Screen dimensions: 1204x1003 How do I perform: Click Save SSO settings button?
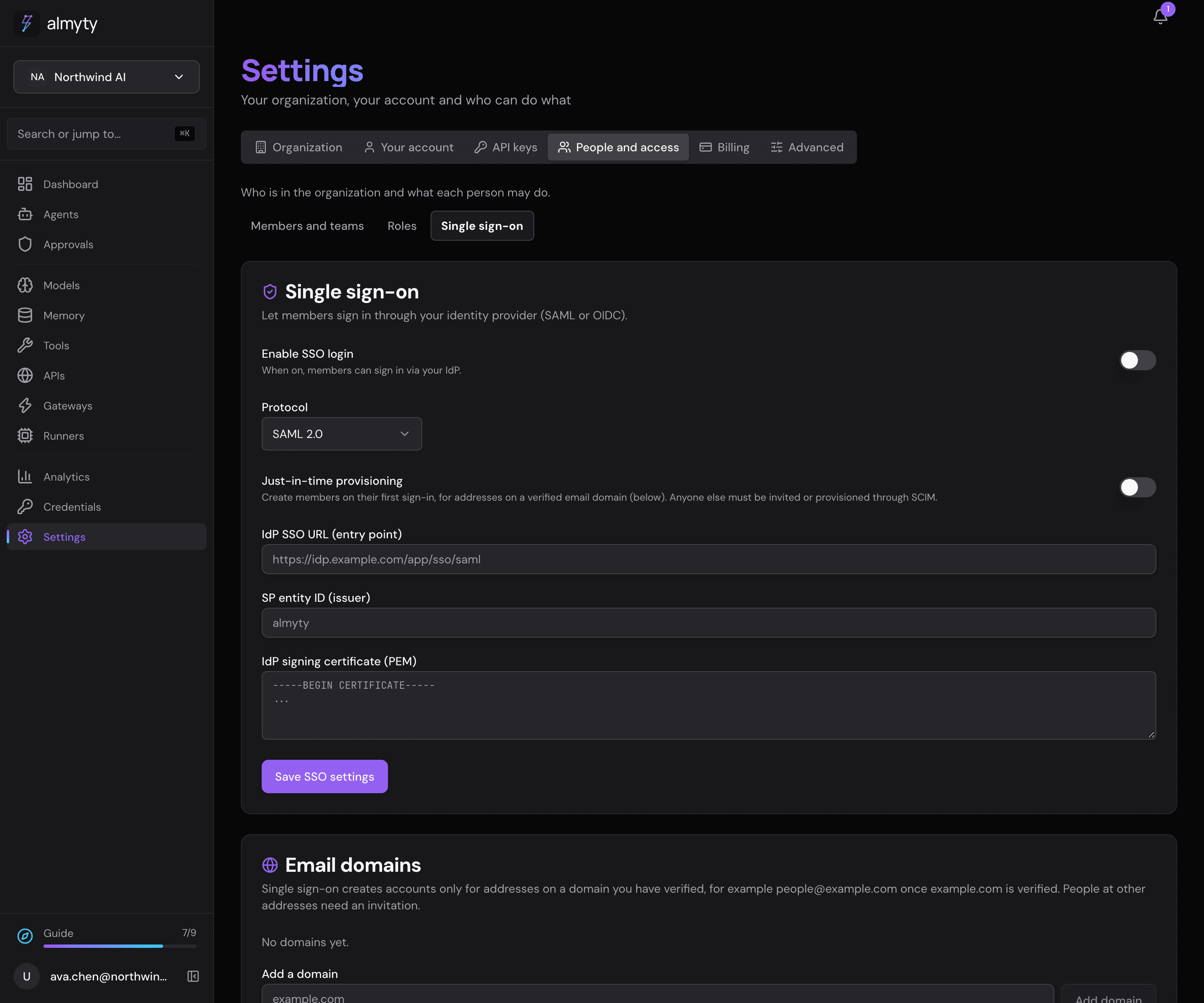[x=324, y=776]
